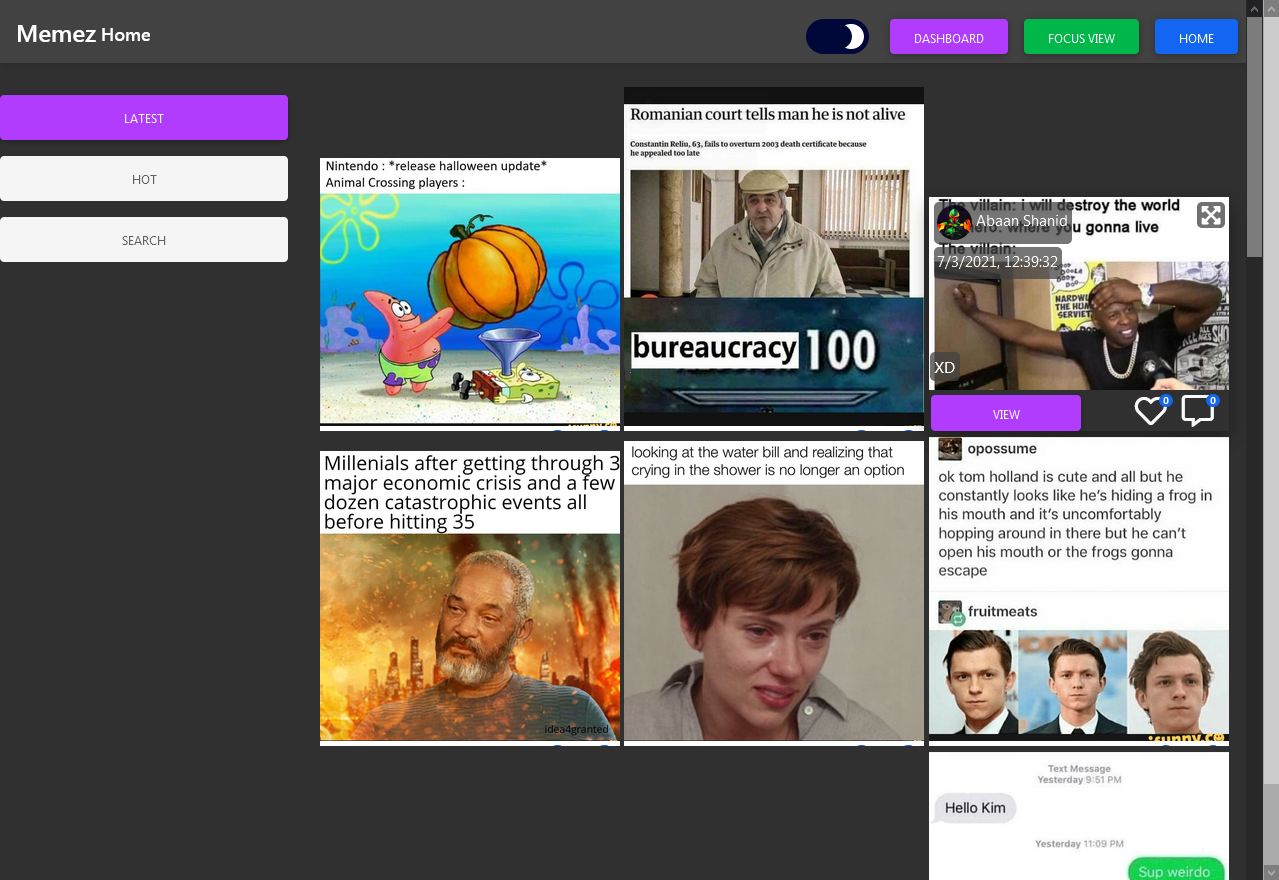The image size is (1279, 880).
Task: Open the Dashboard page
Action: tap(948, 38)
